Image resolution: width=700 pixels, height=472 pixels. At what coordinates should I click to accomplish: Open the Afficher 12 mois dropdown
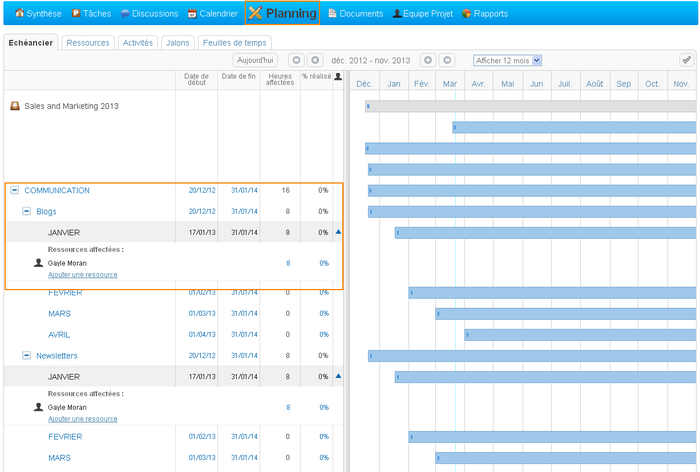point(507,60)
